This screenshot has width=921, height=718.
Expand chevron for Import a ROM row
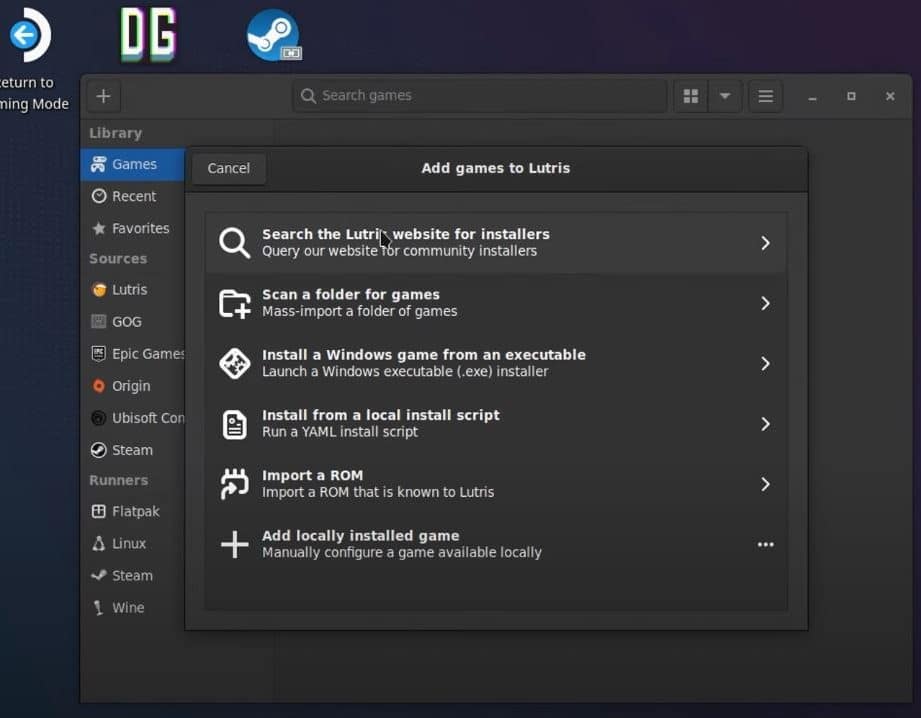click(x=765, y=484)
